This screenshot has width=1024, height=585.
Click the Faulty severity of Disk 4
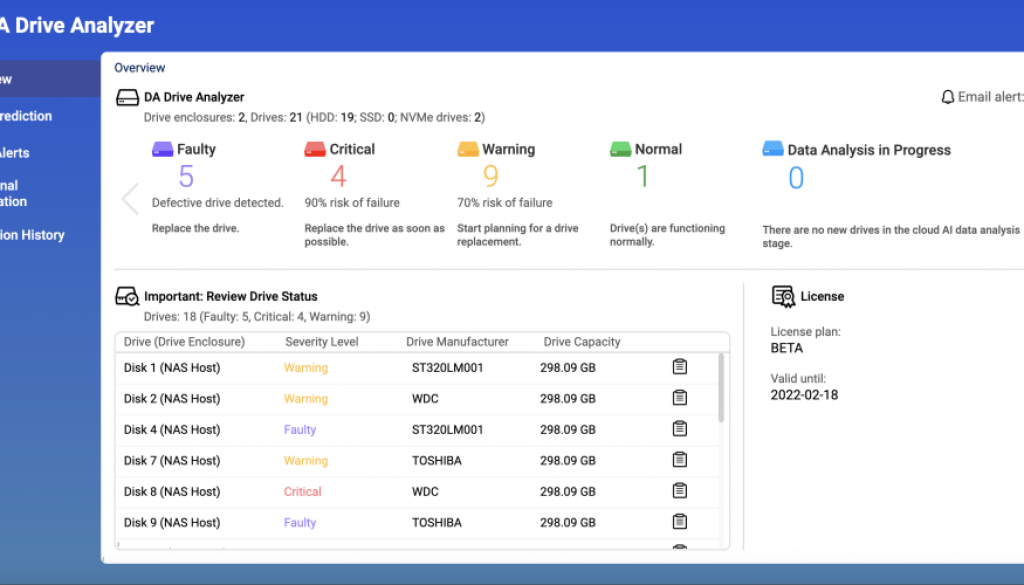(300, 430)
